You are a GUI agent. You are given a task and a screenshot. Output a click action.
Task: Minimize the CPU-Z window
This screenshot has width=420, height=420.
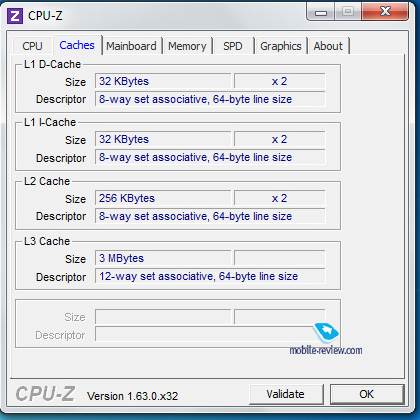(321, 12)
